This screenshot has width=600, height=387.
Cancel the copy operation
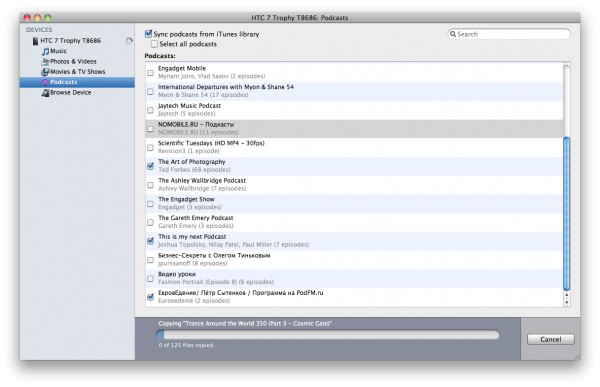click(551, 340)
